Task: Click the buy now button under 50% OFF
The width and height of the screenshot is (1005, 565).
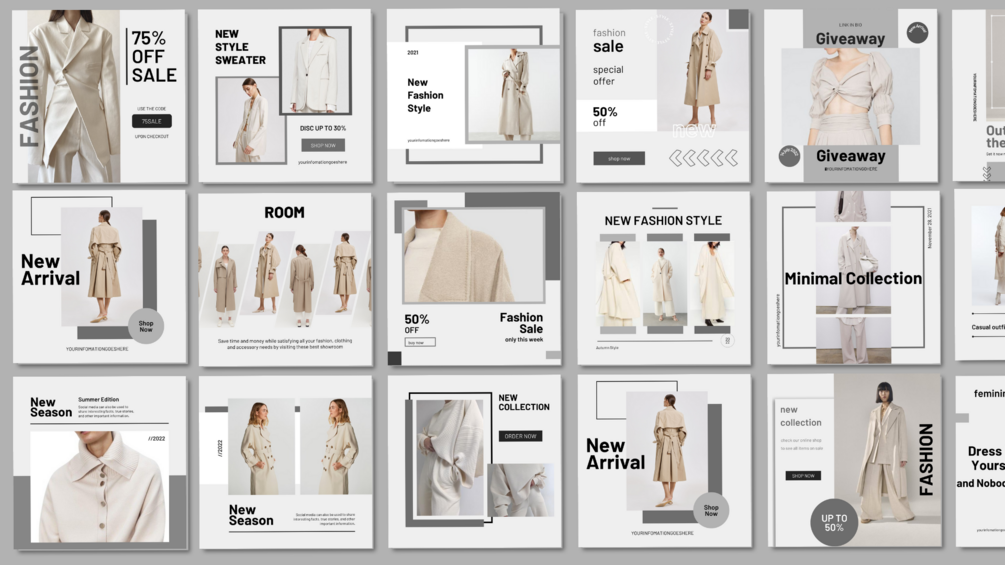Action: click(x=420, y=342)
